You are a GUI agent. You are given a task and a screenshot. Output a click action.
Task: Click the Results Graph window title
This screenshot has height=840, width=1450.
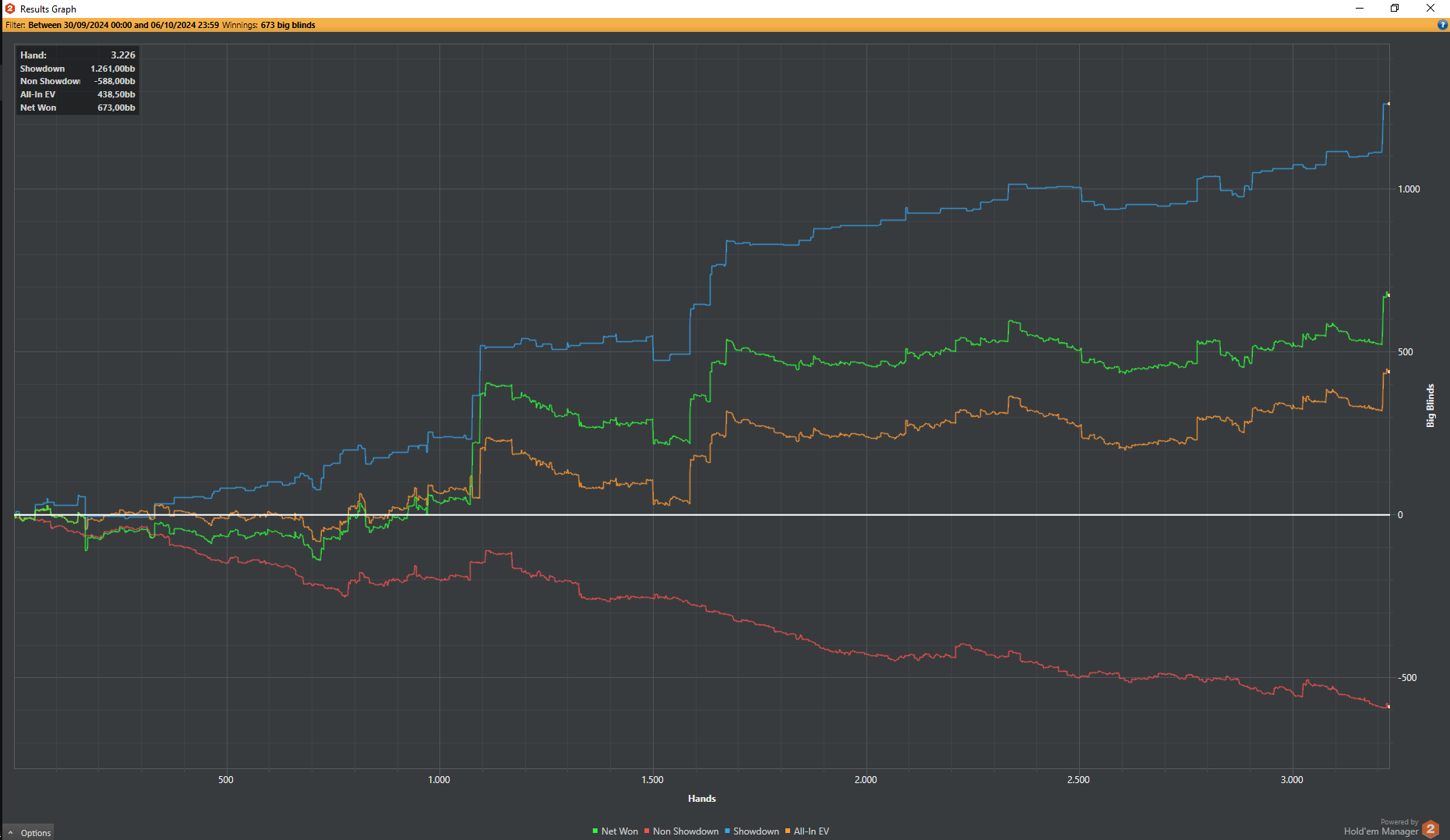click(48, 9)
